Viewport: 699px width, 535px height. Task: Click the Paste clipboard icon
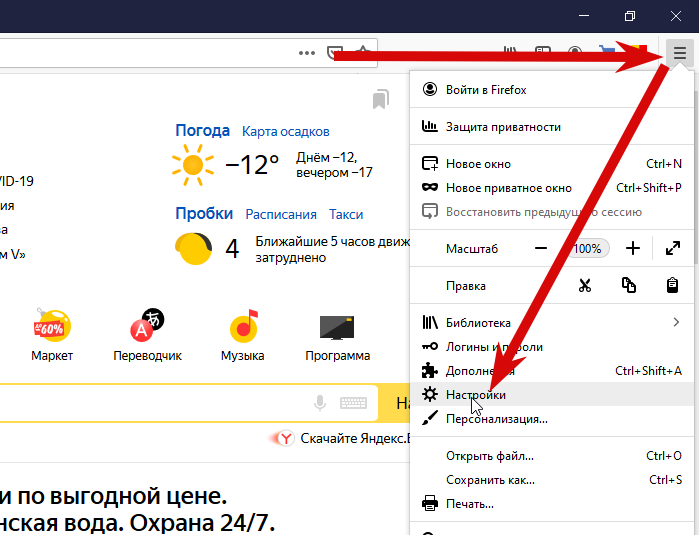pyautogui.click(x=672, y=285)
